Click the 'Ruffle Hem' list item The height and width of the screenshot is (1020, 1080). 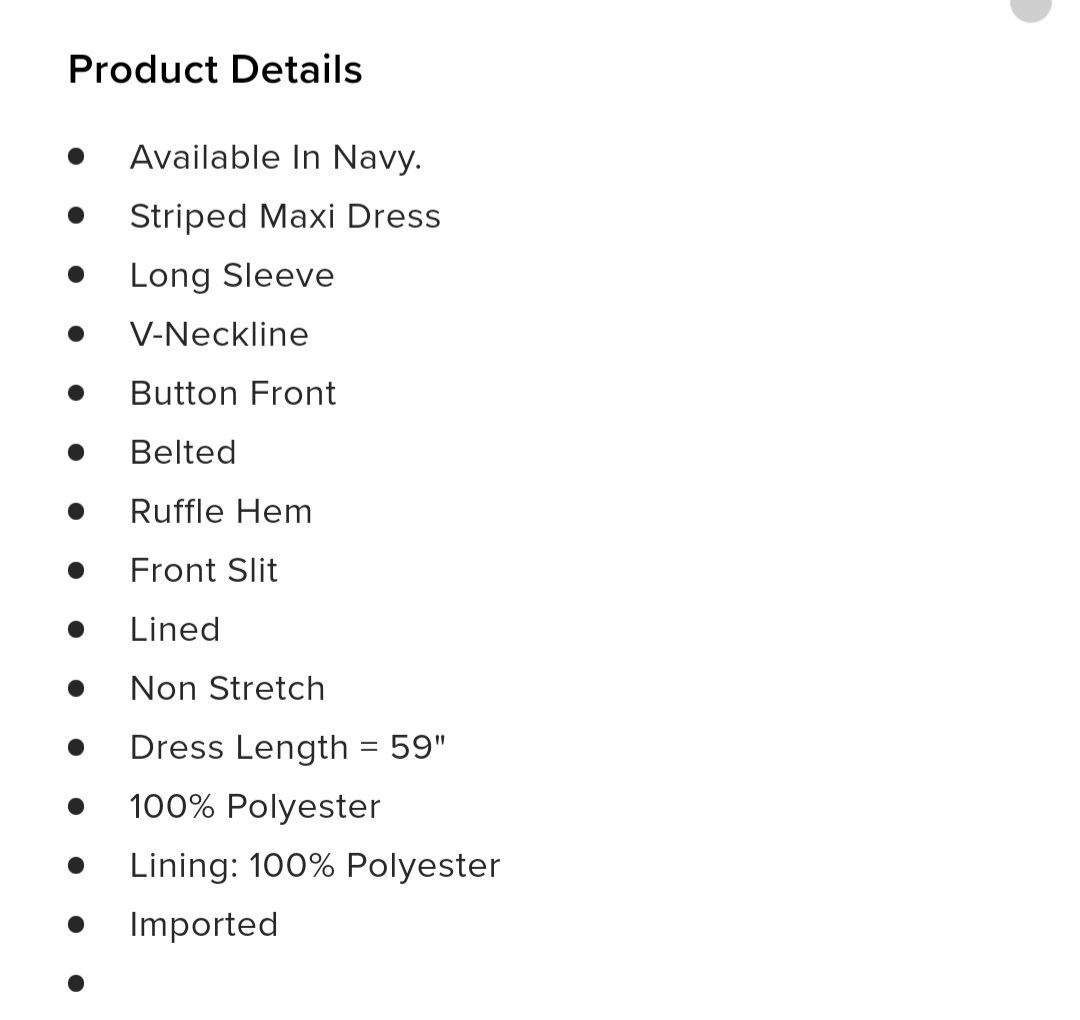pos(221,512)
